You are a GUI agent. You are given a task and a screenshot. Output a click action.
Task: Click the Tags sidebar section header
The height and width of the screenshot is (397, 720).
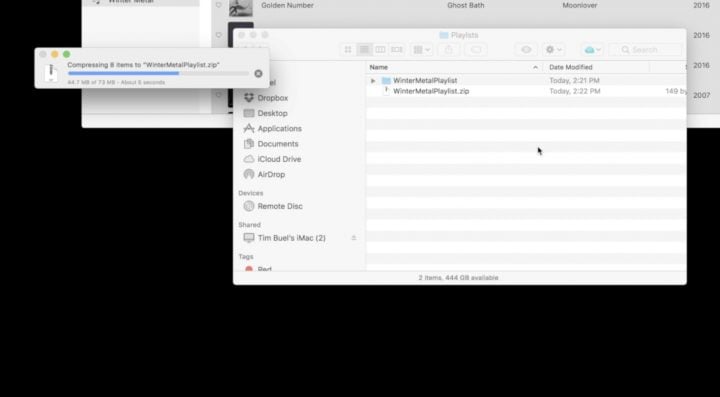pos(246,257)
